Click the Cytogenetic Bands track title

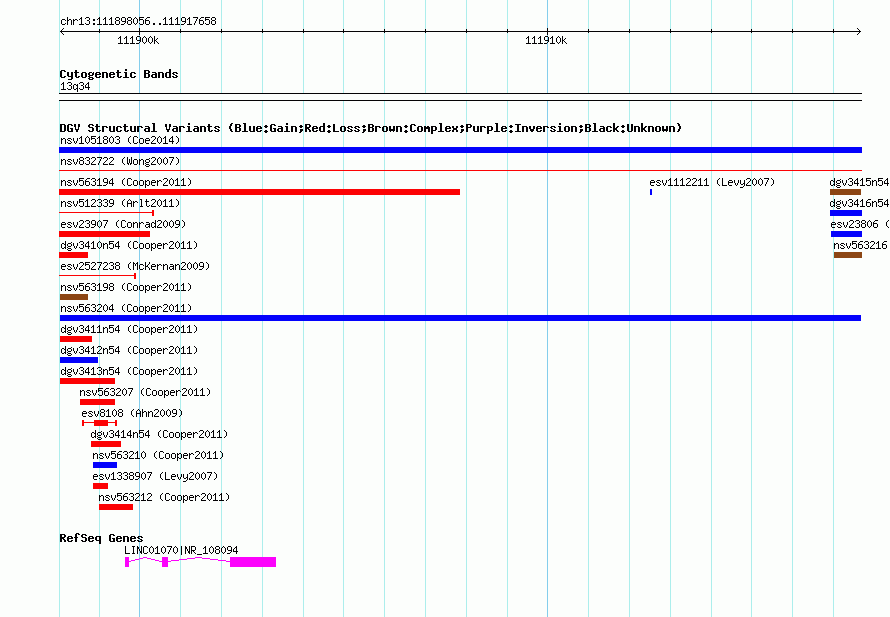[x=119, y=74]
